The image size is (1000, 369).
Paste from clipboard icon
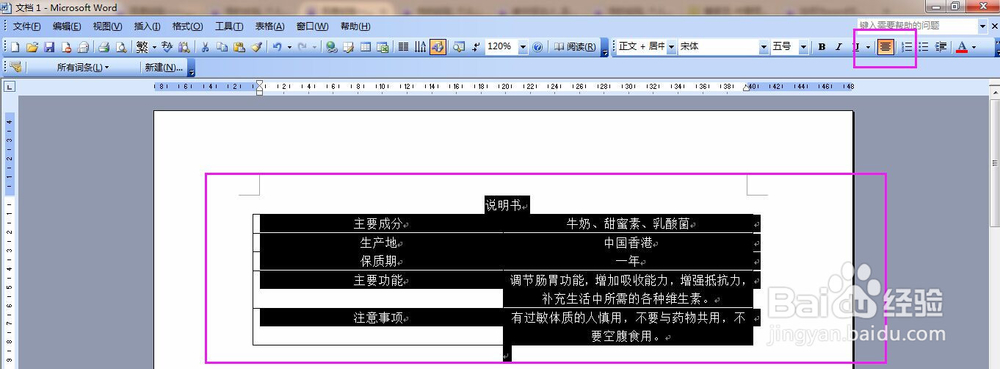click(239, 47)
